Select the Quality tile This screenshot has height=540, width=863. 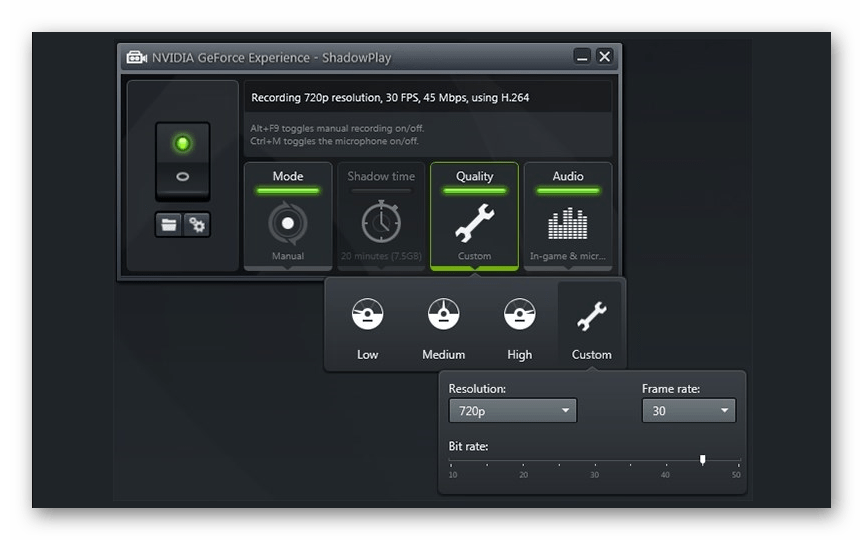474,216
